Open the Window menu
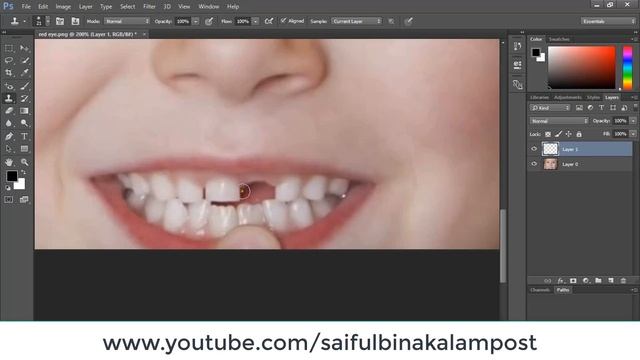Viewport: 640px width, 360px height. click(209, 7)
